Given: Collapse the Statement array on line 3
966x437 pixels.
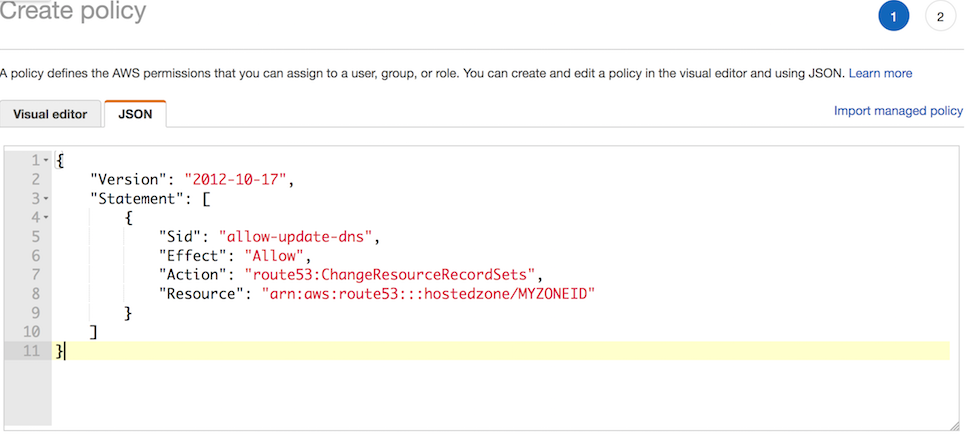Looking at the screenshot, I should pyautogui.click(x=46, y=199).
